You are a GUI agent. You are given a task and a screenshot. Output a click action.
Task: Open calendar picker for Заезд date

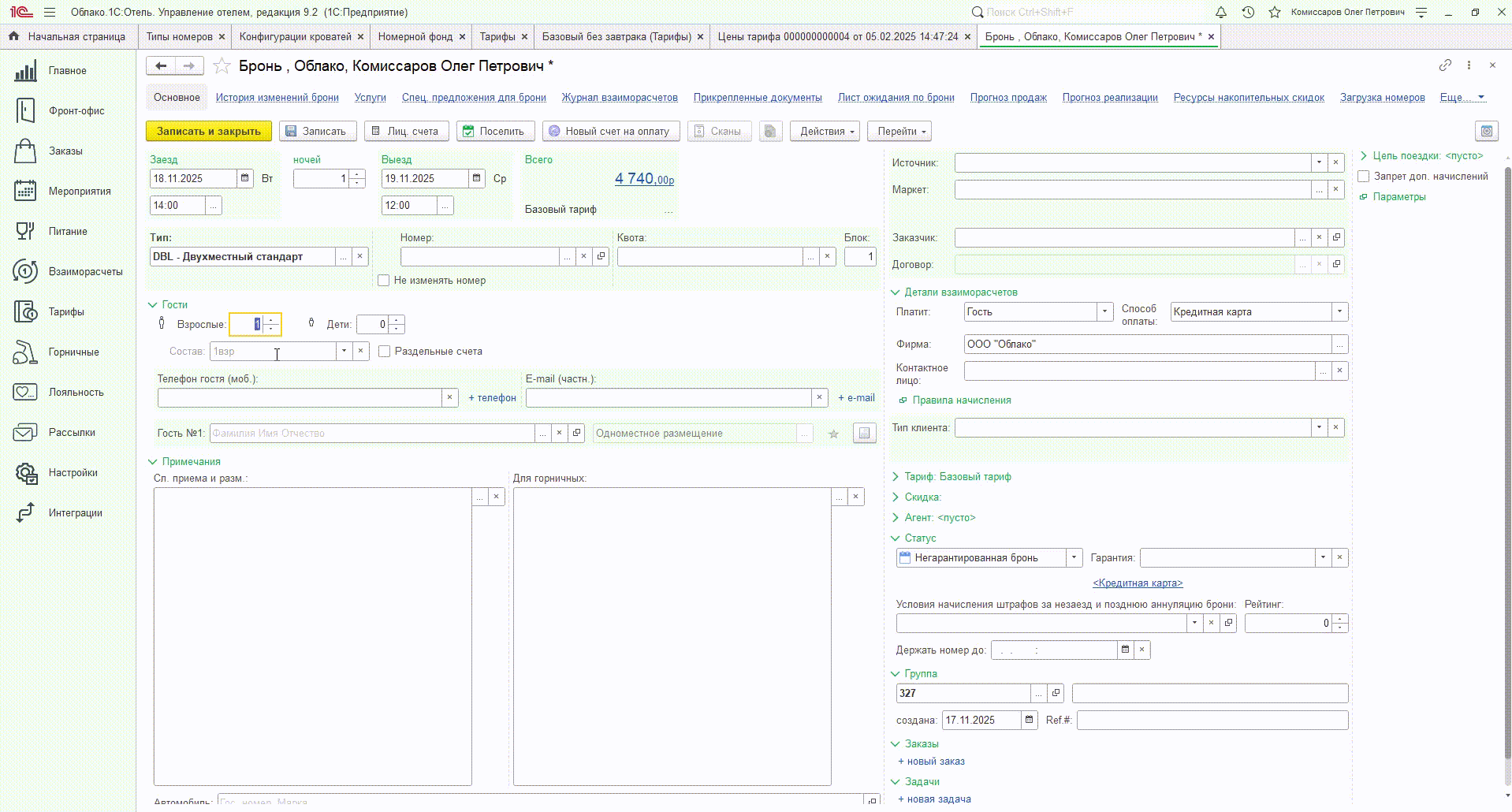click(245, 179)
